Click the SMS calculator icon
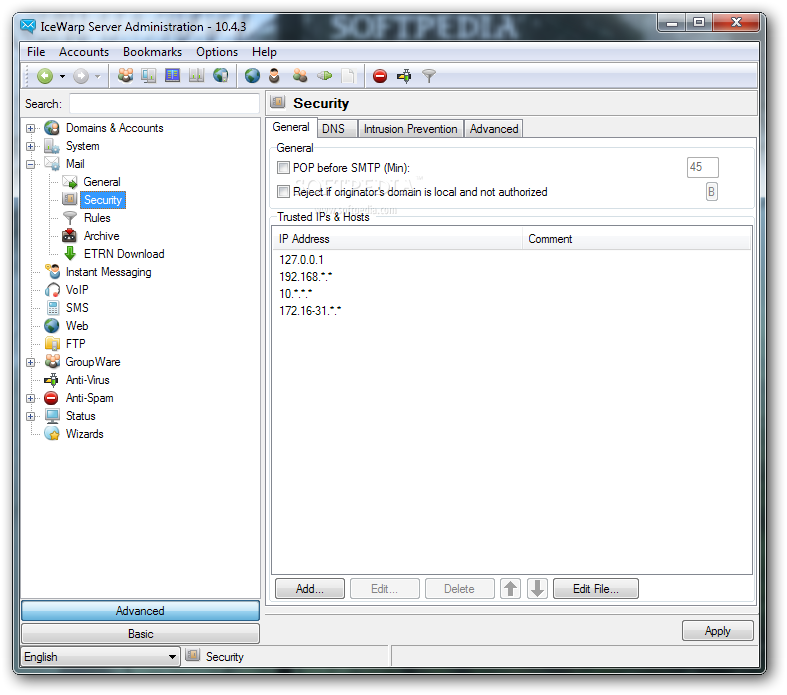The height and width of the screenshot is (695, 787). [x=53, y=308]
